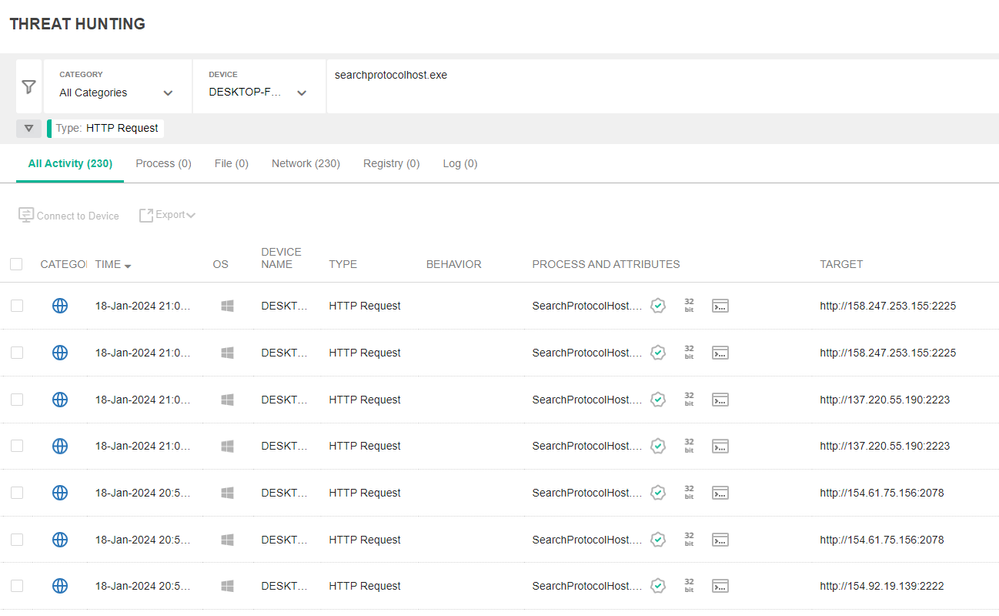This screenshot has width=999, height=616.
Task: Check the first row's checkbox
Action: pyautogui.click(x=16, y=306)
